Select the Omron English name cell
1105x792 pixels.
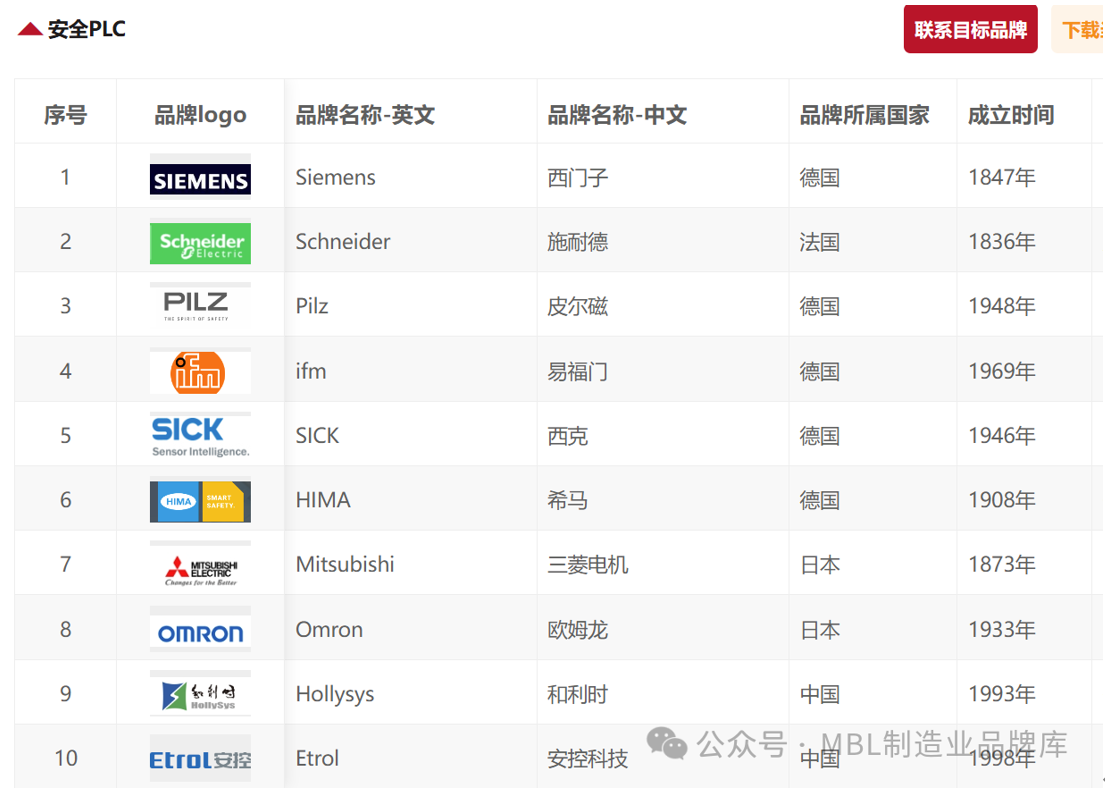point(411,629)
